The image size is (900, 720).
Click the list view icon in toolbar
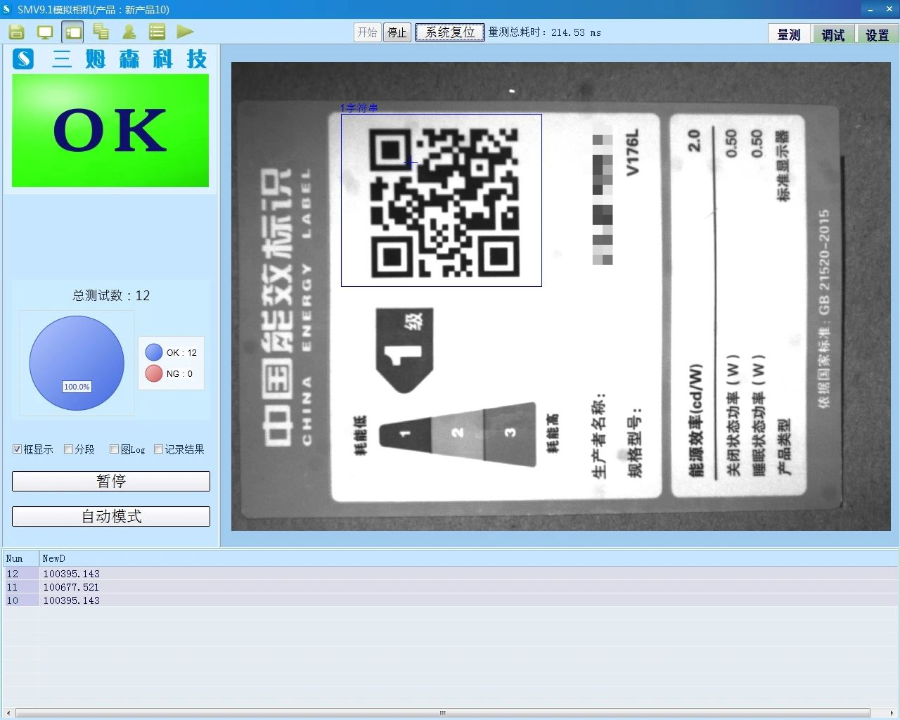click(157, 32)
